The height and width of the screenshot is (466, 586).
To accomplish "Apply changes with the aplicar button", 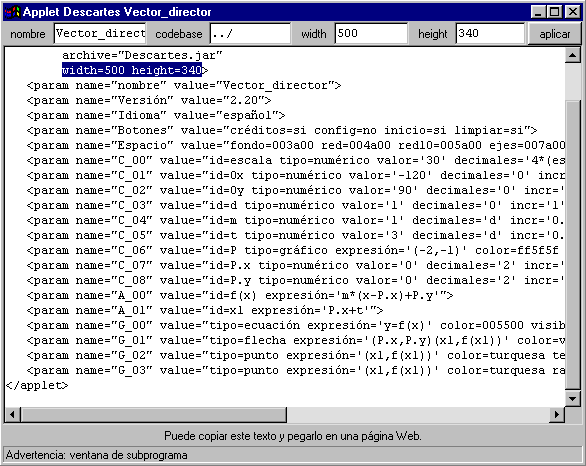I will coord(554,34).
